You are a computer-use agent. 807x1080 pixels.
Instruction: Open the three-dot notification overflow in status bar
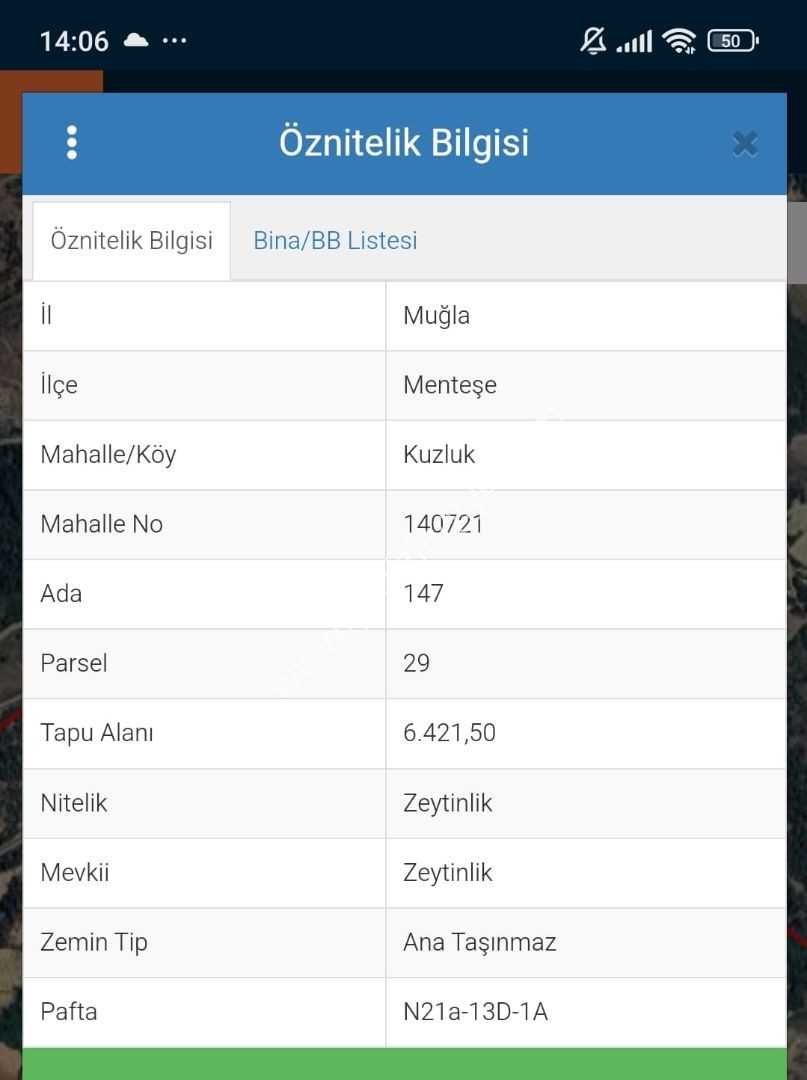174,41
